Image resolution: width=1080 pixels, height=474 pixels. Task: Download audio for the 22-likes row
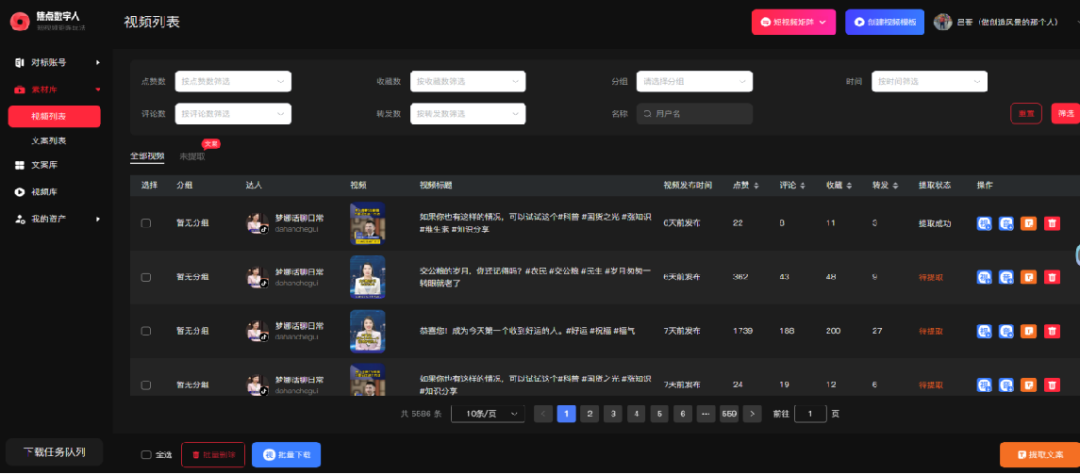pyautogui.click(x=1006, y=223)
